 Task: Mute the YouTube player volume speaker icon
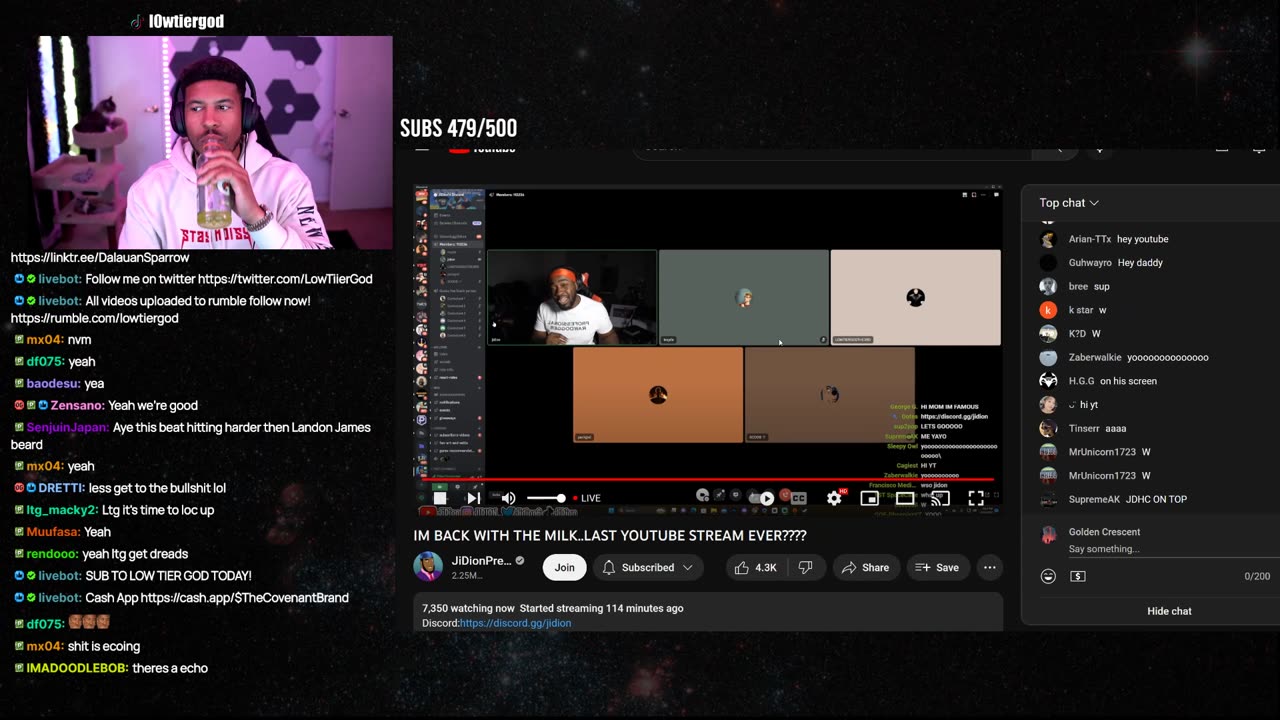(x=508, y=498)
